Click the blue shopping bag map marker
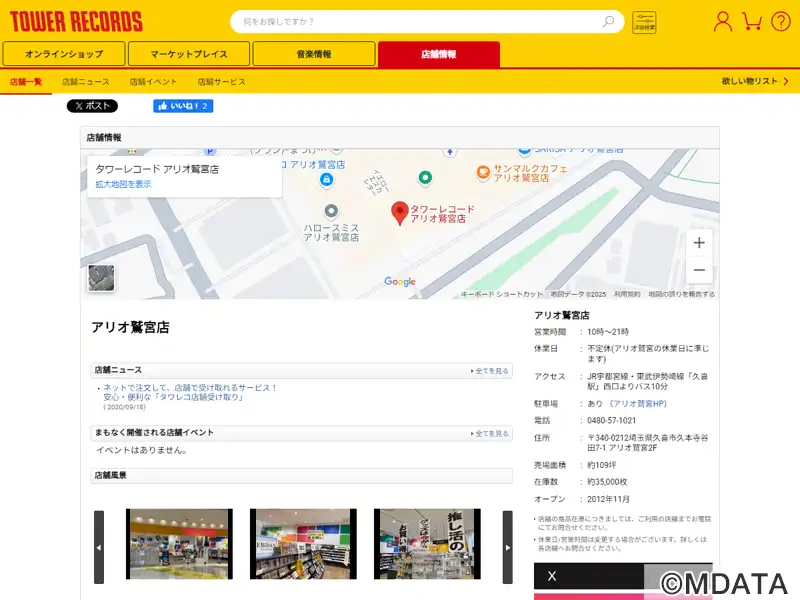Image resolution: width=800 pixels, height=600 pixels. [327, 180]
